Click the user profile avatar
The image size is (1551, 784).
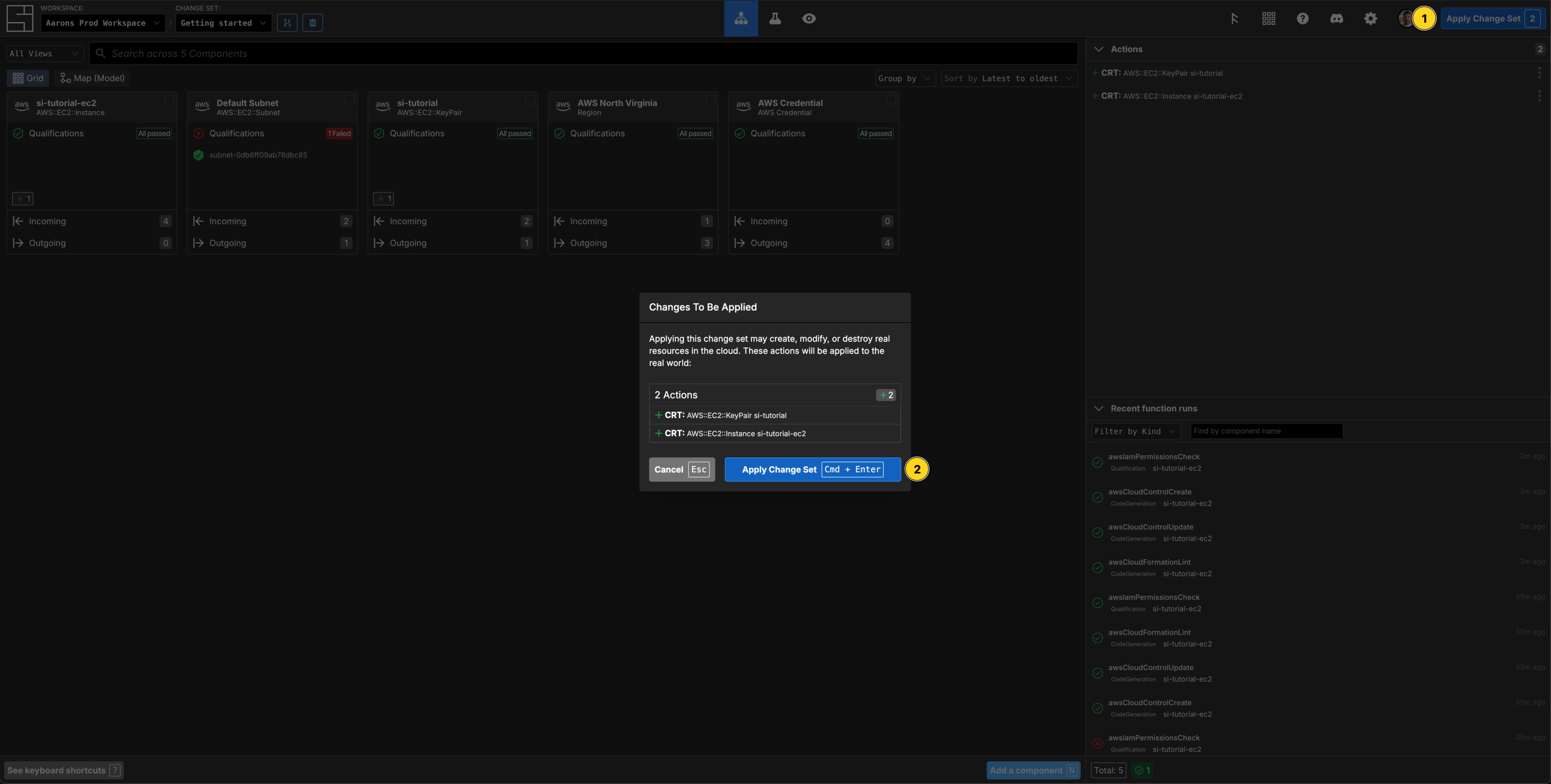pos(1405,18)
